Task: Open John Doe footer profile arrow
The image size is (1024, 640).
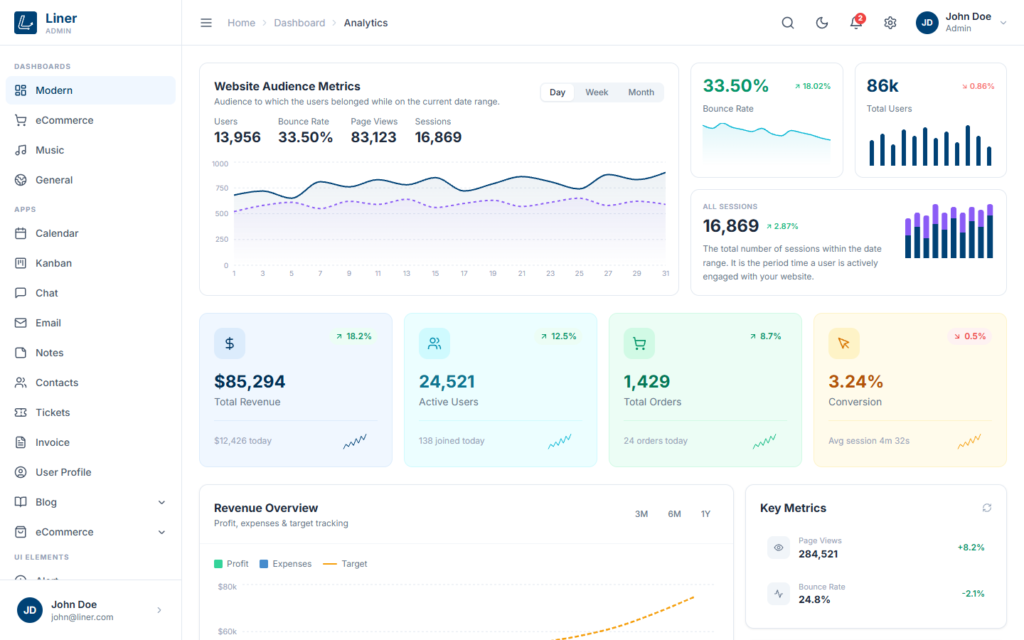Action: point(159,610)
